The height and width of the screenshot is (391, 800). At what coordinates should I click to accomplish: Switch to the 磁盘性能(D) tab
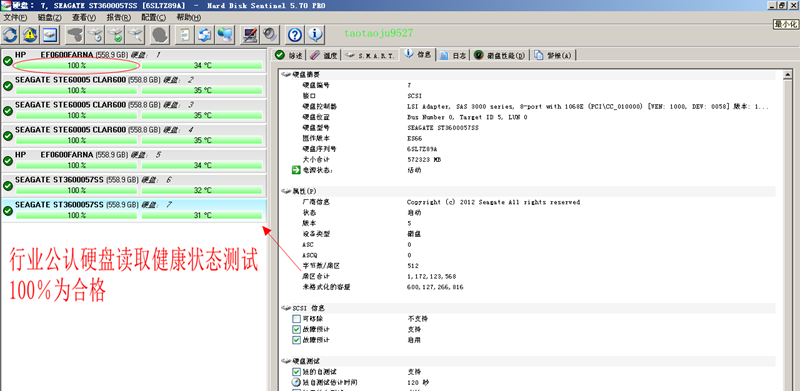499,55
